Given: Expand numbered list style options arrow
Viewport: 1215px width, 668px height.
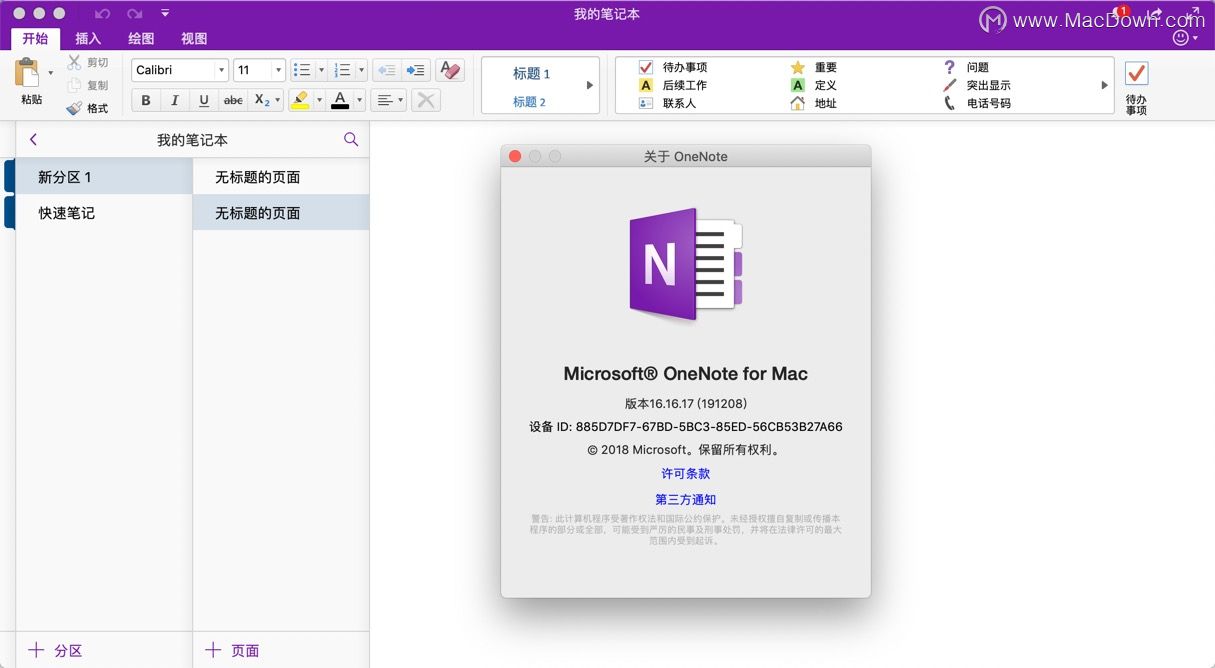Looking at the screenshot, I should (362, 70).
